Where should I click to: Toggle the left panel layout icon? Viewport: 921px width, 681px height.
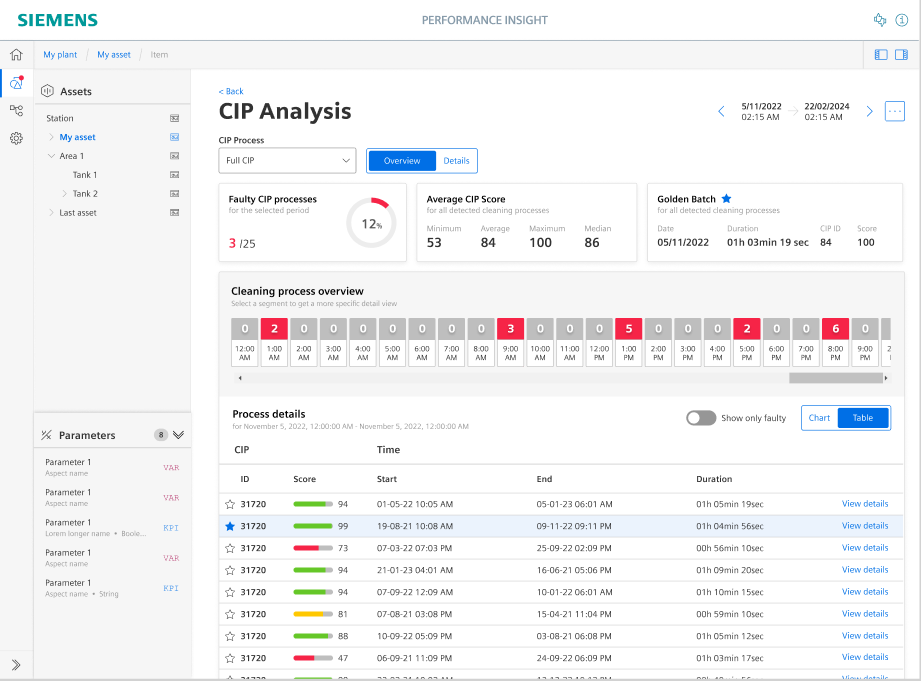tap(881, 55)
